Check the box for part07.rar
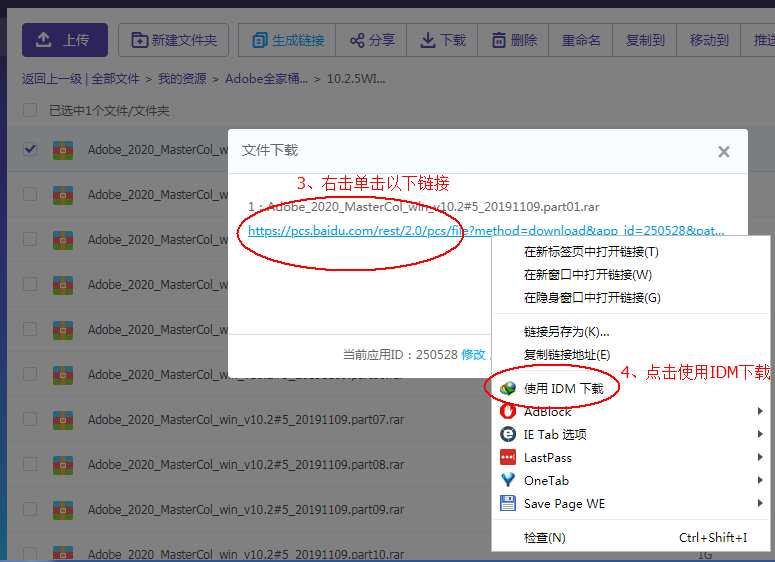775x562 pixels. click(x=30, y=419)
